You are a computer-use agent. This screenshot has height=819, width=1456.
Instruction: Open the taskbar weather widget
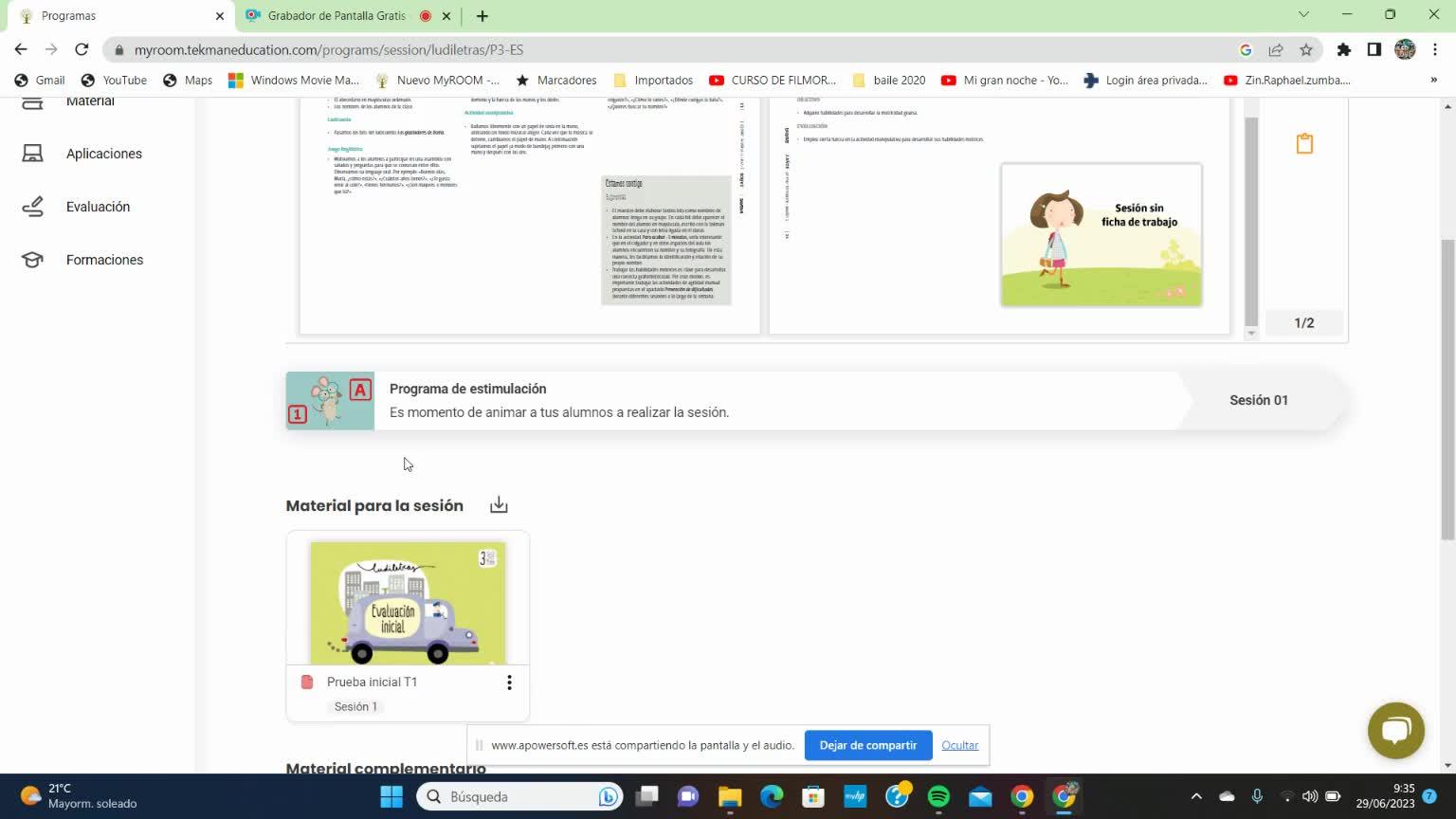[x=80, y=796]
